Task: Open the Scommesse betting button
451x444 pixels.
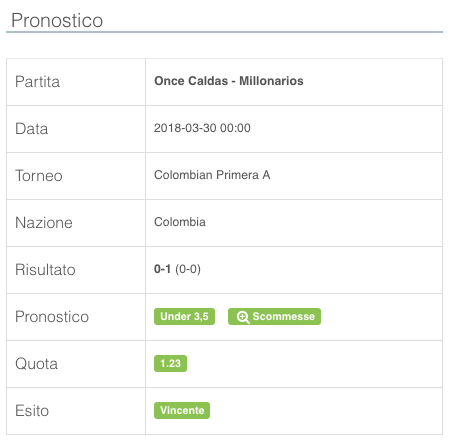Action: pos(274,316)
